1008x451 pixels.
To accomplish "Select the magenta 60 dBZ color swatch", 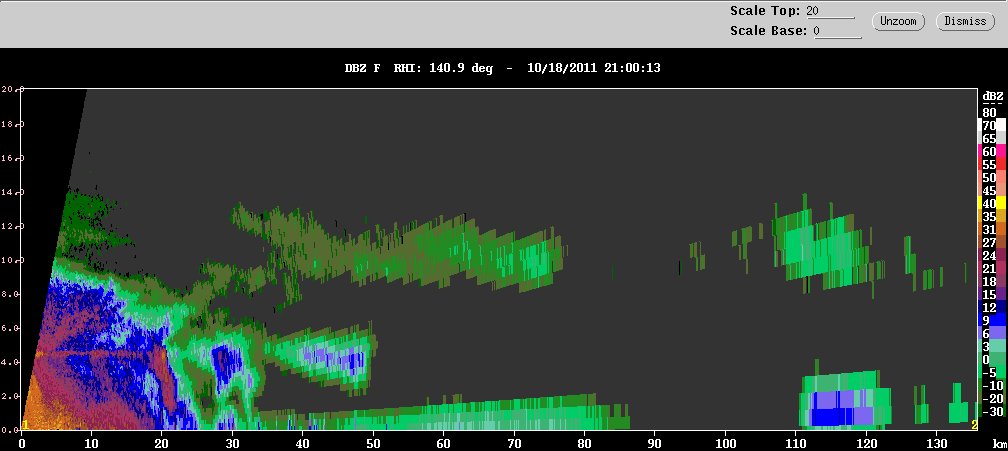I will [1001, 152].
